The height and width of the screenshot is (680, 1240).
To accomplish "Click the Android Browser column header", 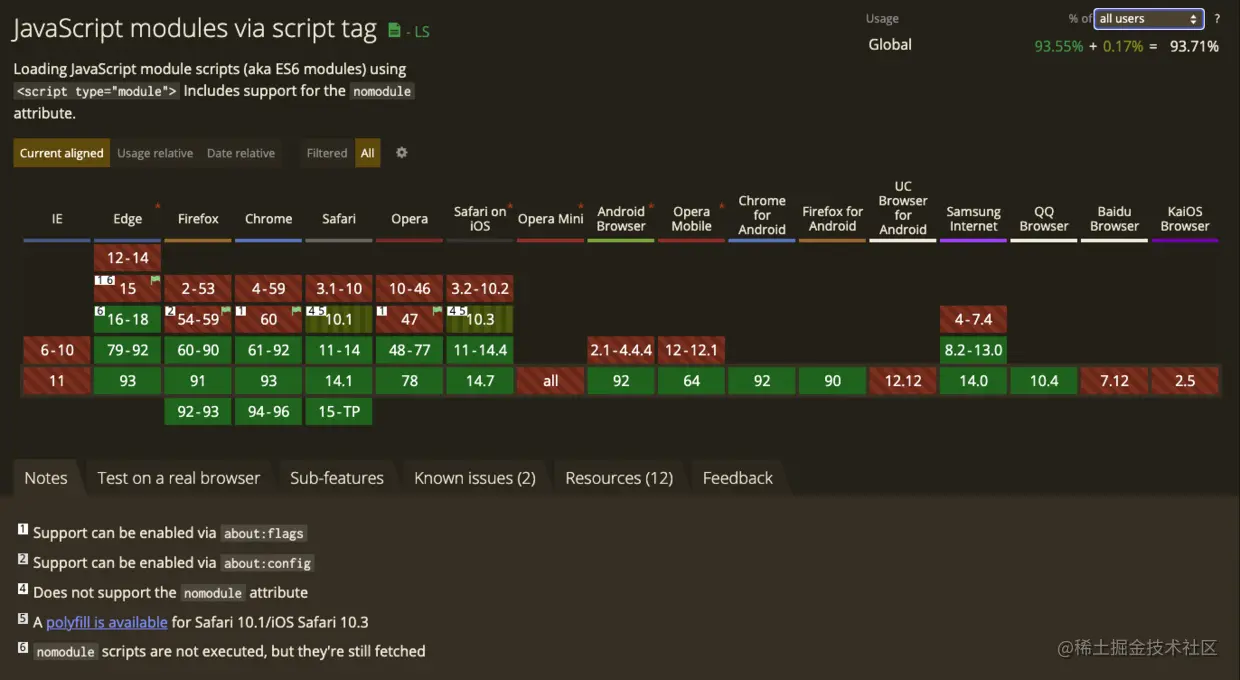I will click(621, 219).
